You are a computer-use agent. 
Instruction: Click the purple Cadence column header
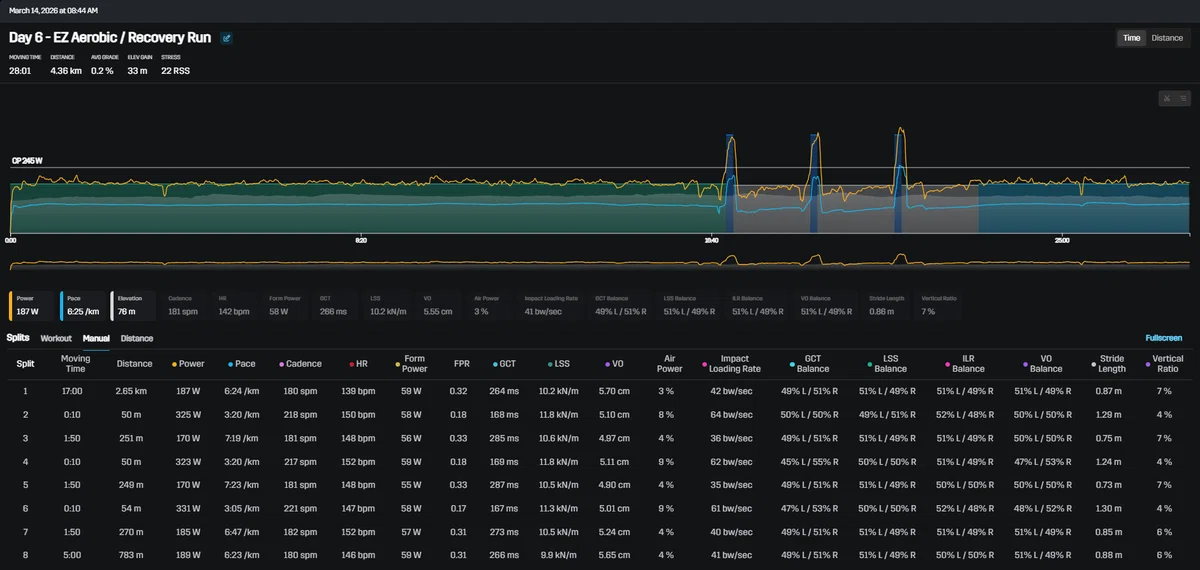pos(304,364)
